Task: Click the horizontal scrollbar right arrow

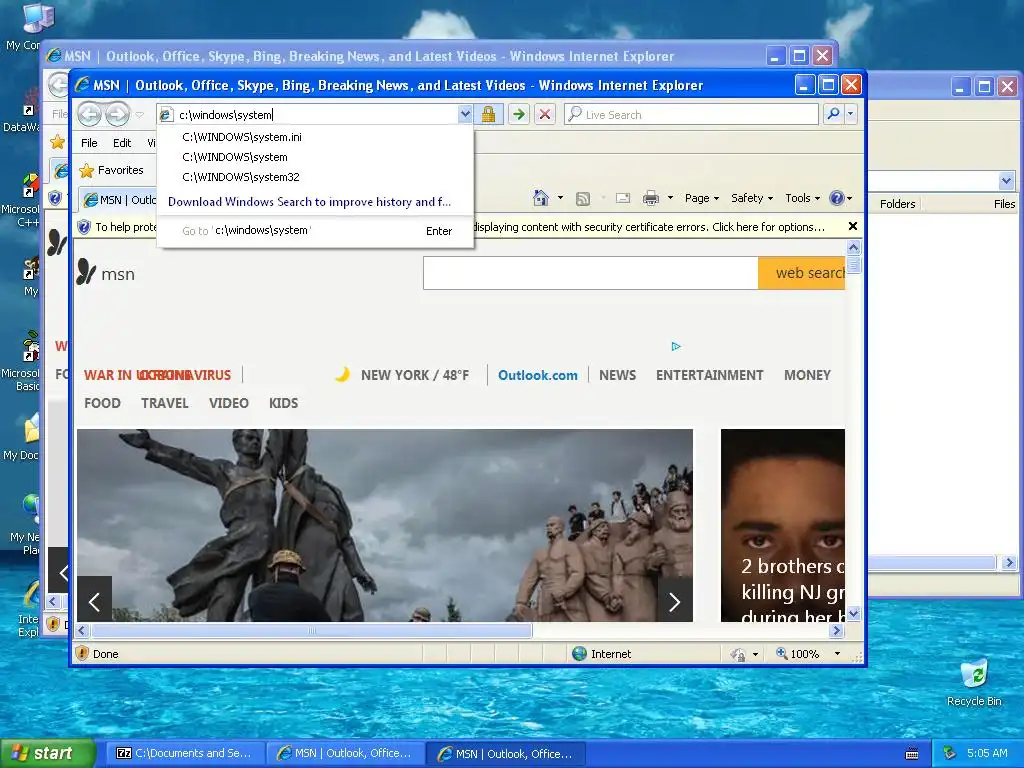Action: [x=837, y=630]
